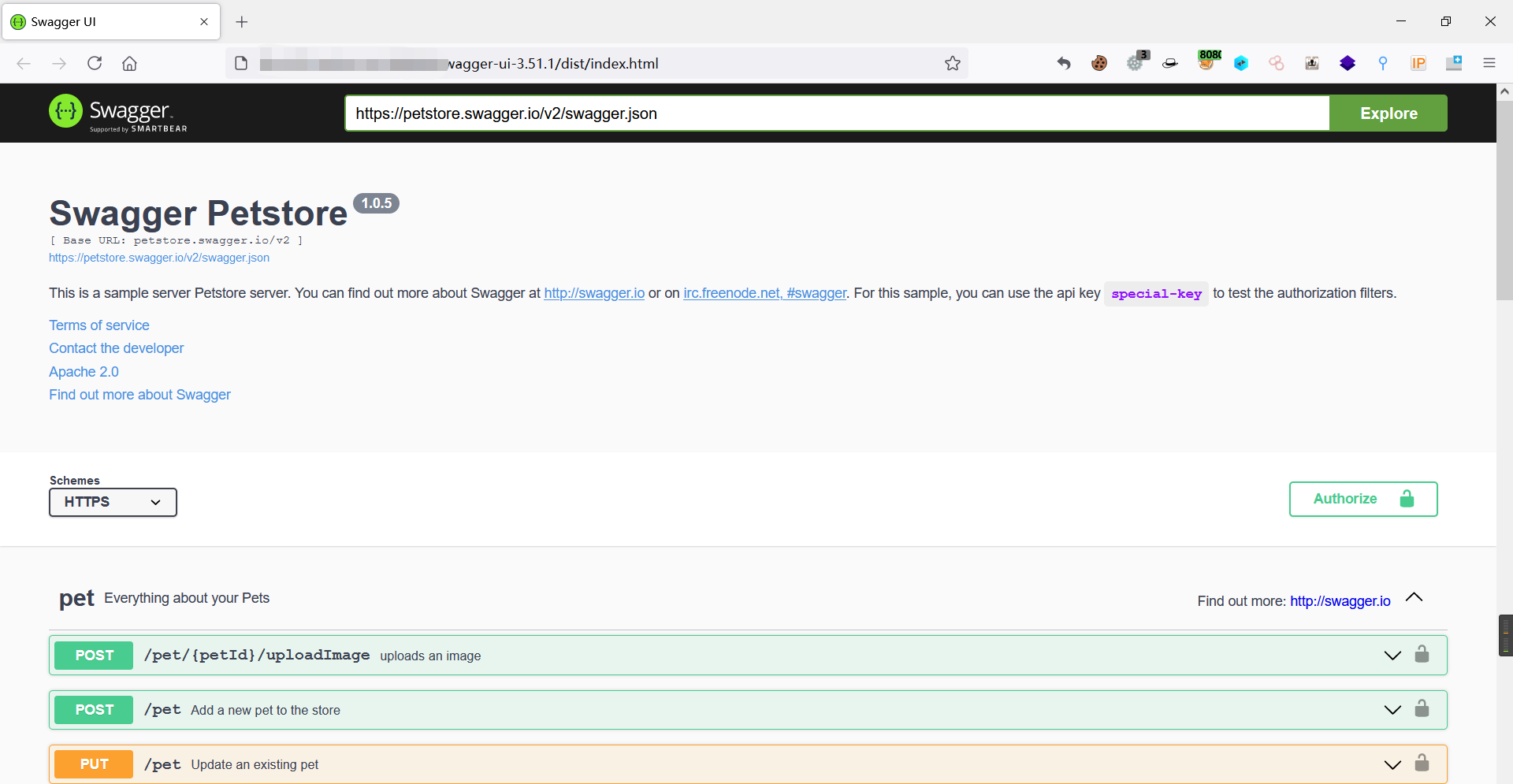Open a new browser tab

pyautogui.click(x=242, y=22)
